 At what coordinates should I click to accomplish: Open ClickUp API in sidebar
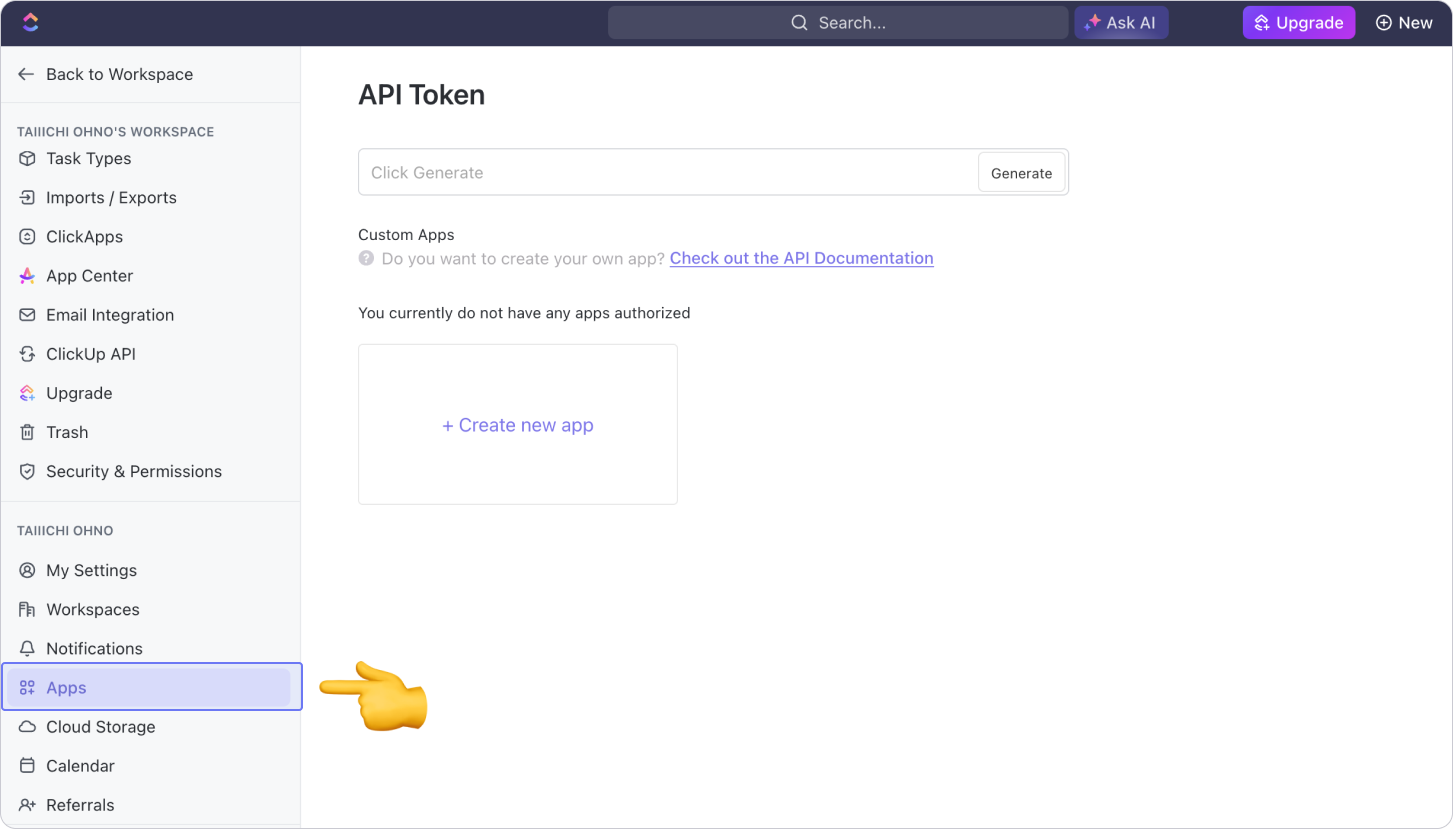[x=90, y=354]
